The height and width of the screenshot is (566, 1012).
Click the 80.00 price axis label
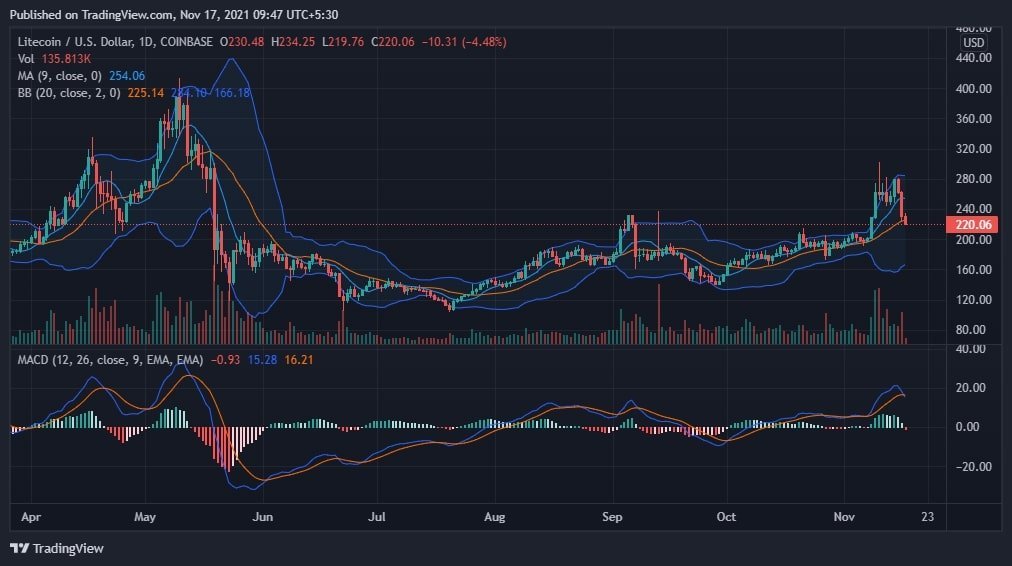click(x=971, y=330)
